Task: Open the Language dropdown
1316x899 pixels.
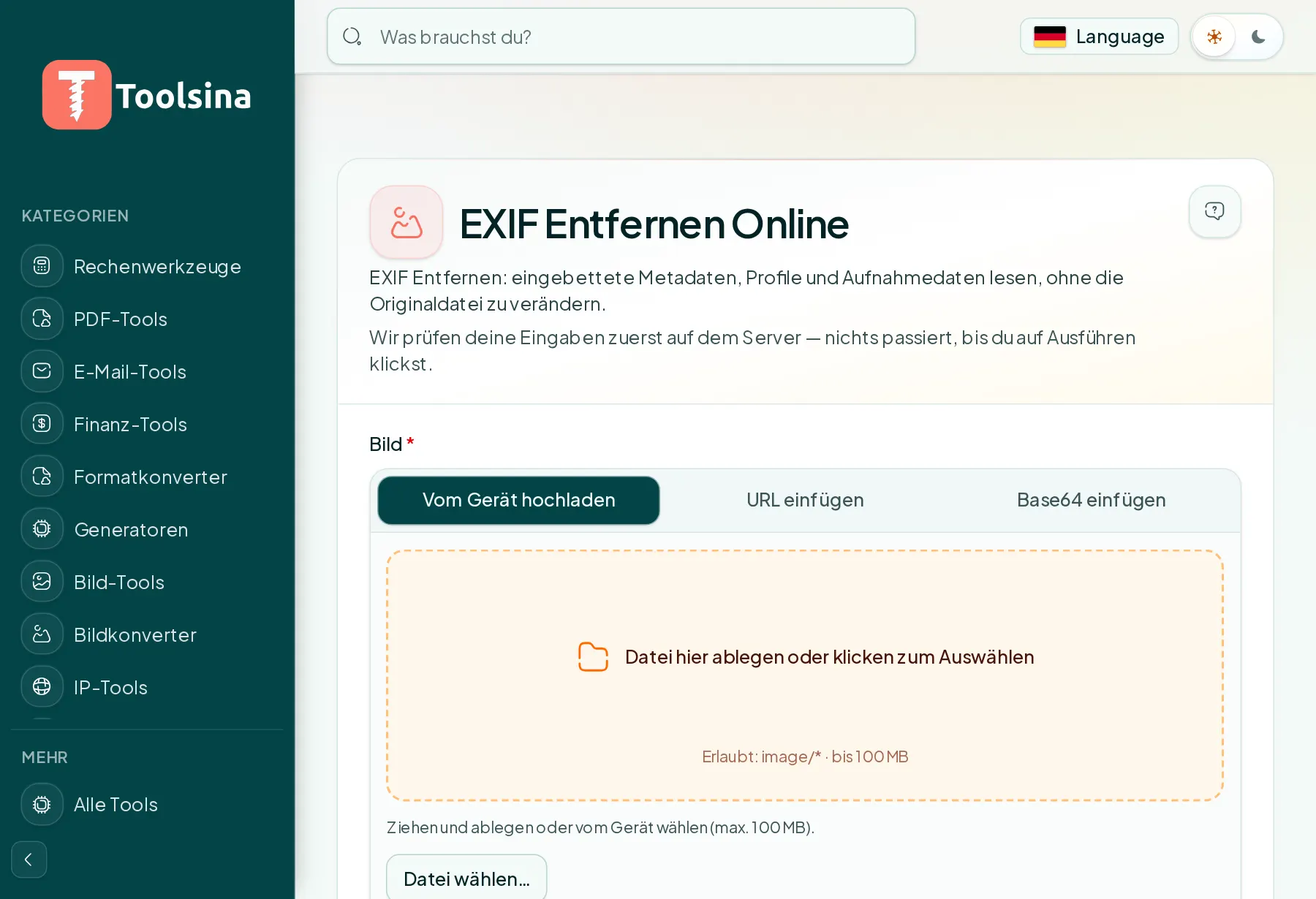Action: 1099,37
